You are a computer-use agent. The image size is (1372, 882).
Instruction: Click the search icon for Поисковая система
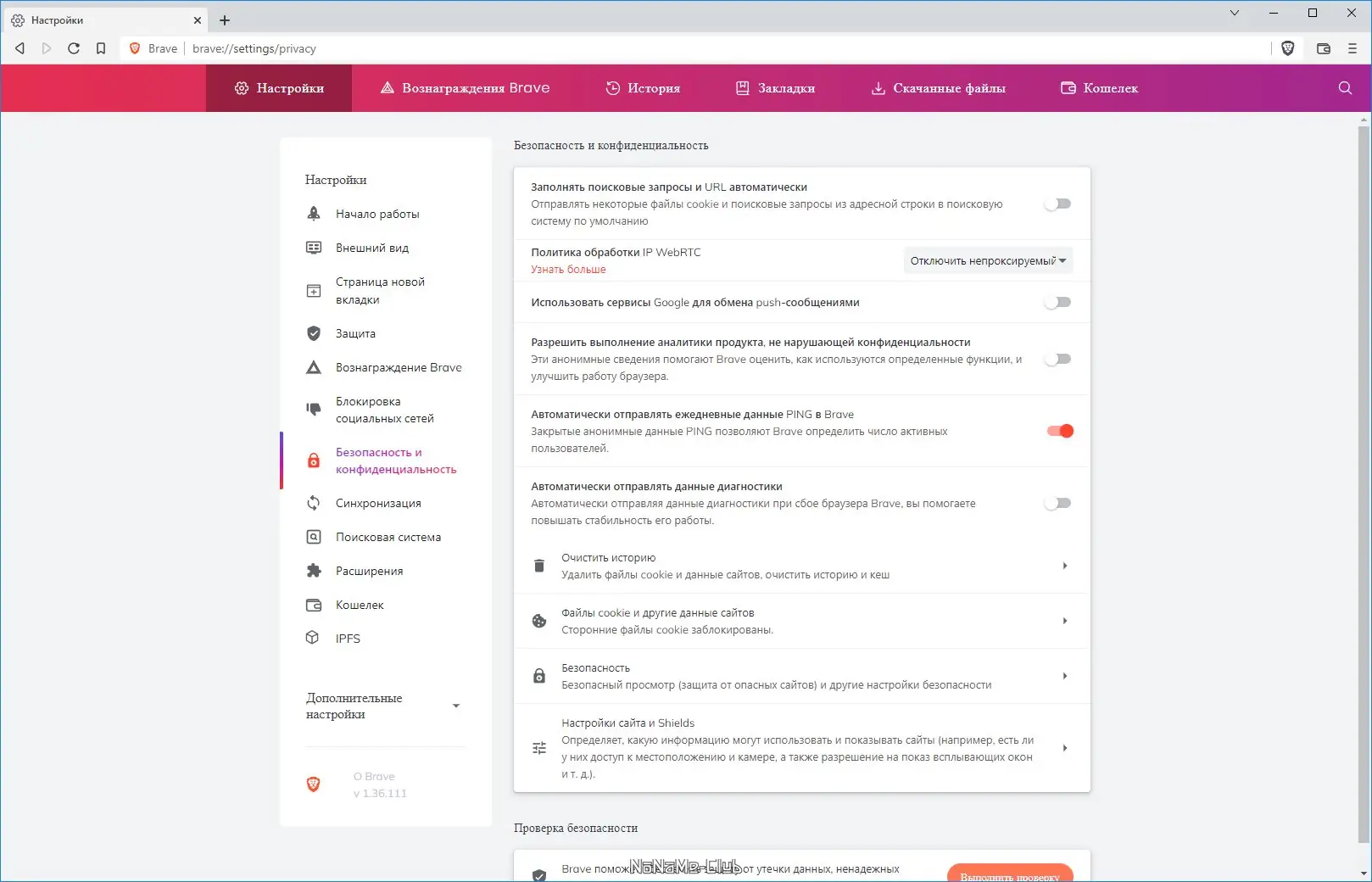tap(314, 537)
